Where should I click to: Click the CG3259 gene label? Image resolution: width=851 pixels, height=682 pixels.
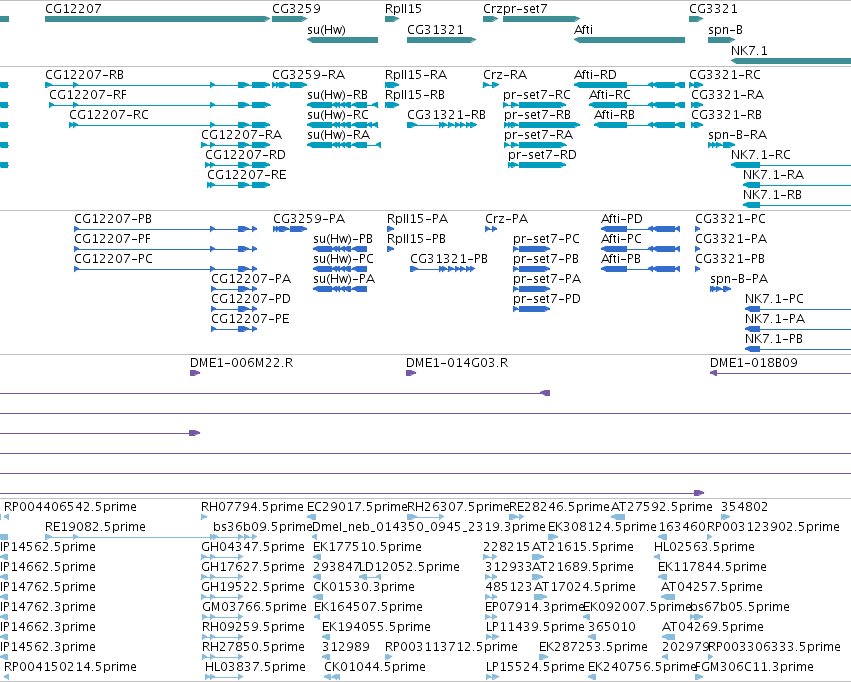click(296, 9)
